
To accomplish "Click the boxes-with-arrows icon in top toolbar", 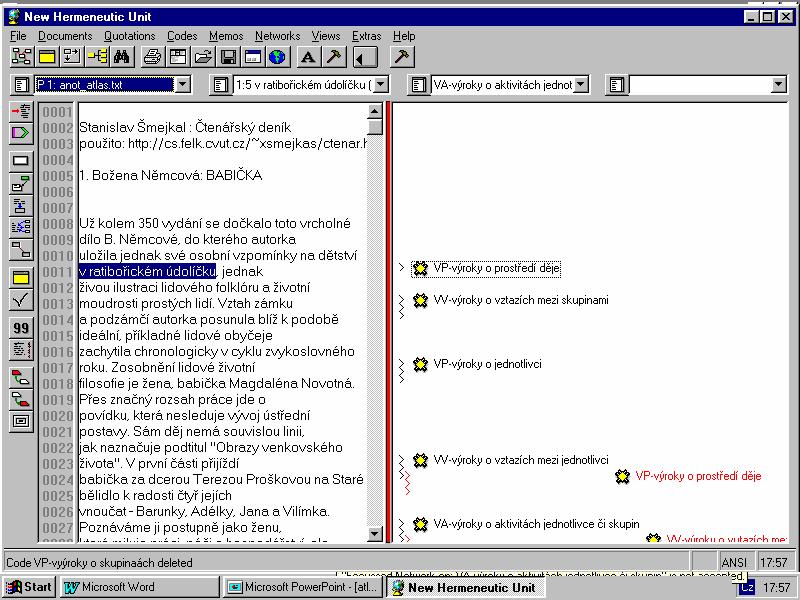I will pyautogui.click(x=72, y=57).
